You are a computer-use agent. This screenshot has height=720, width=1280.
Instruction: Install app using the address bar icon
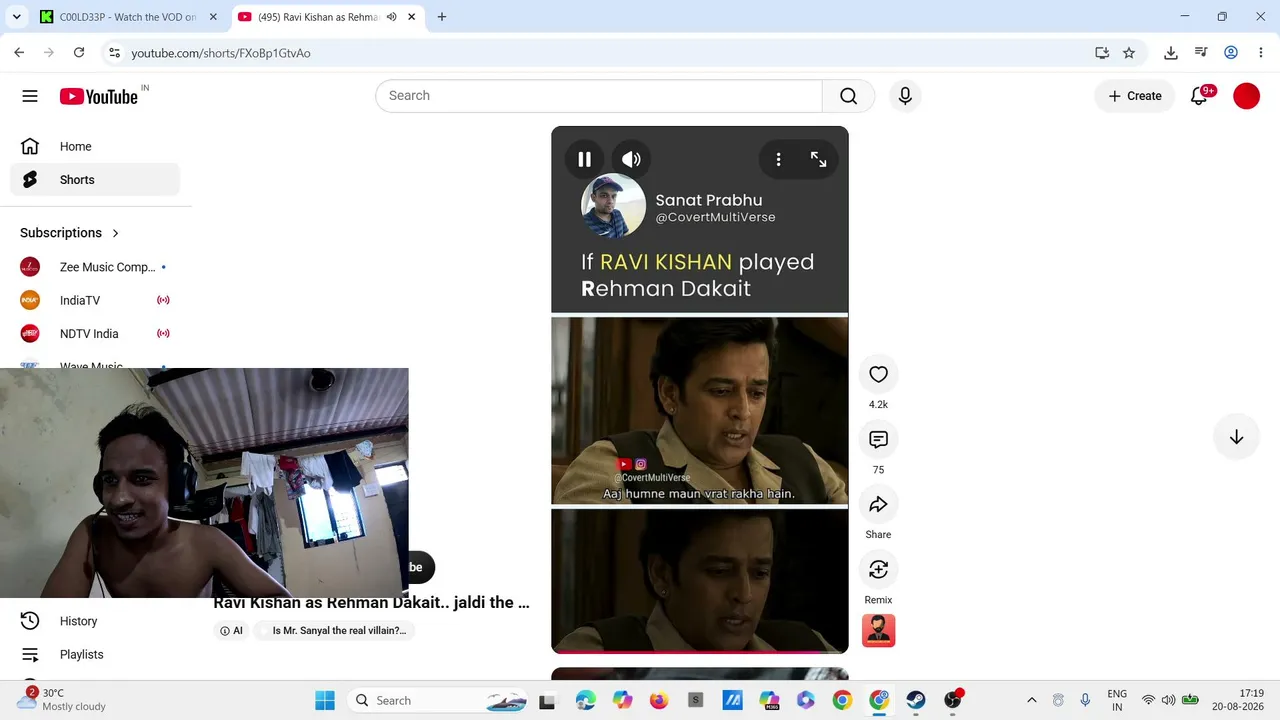(x=1102, y=53)
